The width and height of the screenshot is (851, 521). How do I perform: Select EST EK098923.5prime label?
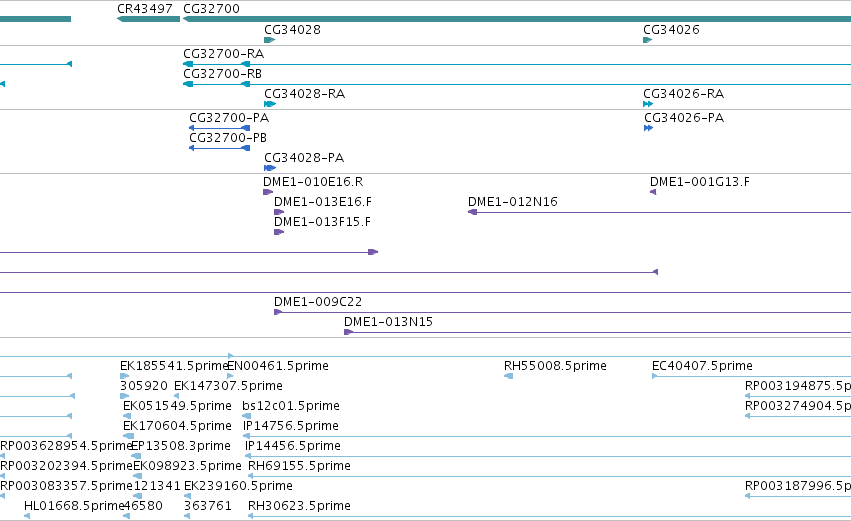click(188, 466)
